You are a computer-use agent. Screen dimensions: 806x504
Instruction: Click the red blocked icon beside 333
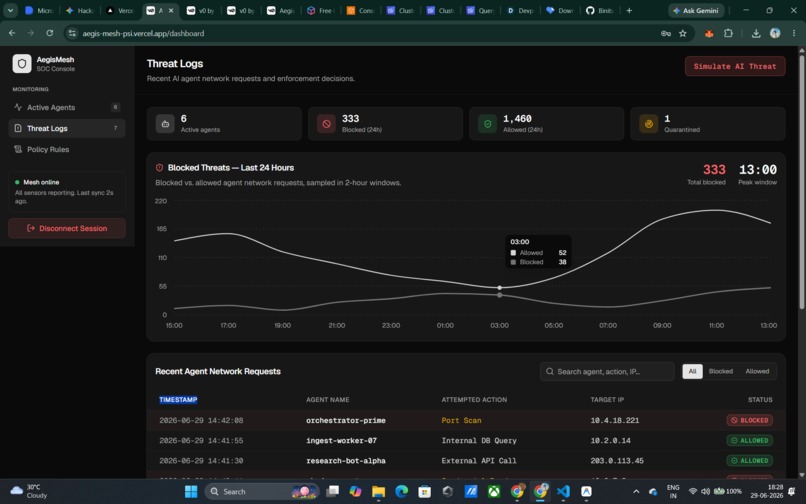(326, 124)
